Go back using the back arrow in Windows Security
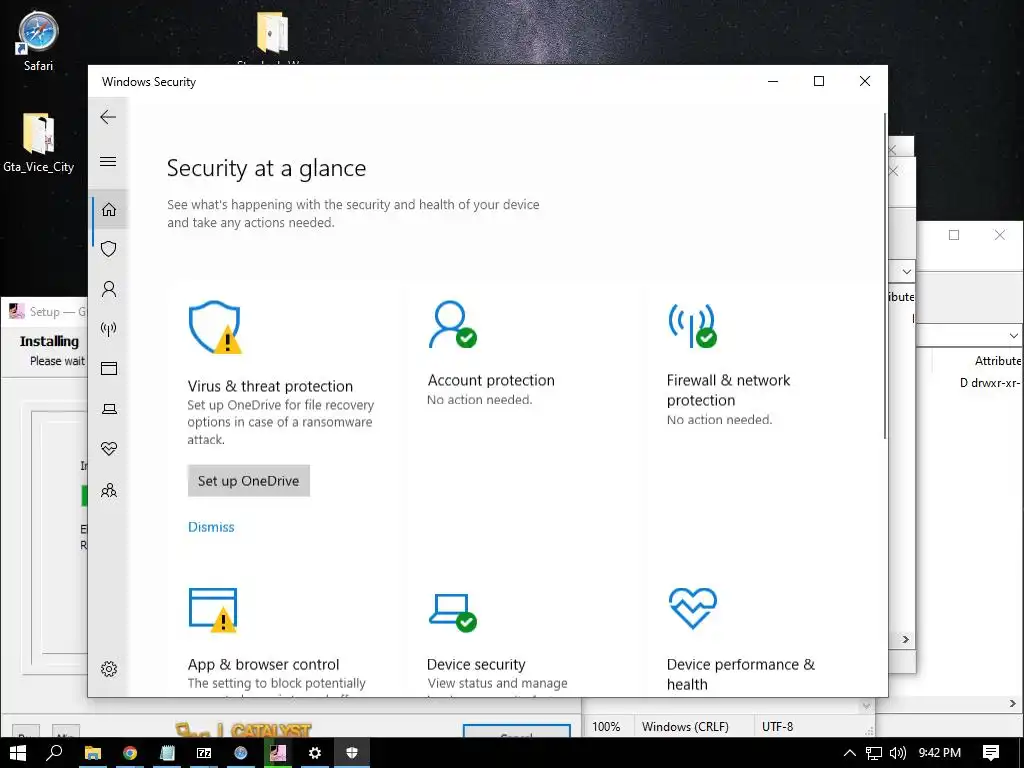 click(108, 117)
